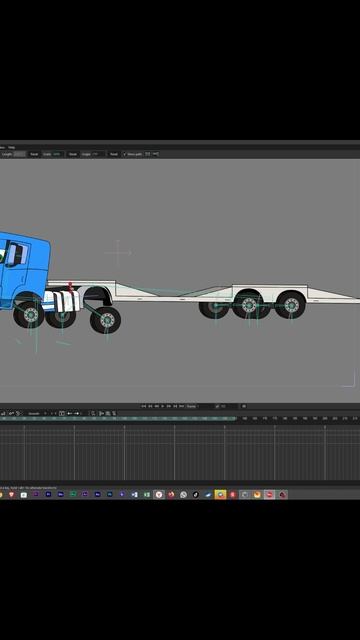
Task: Click the Angle value field
Action: pos(97,154)
